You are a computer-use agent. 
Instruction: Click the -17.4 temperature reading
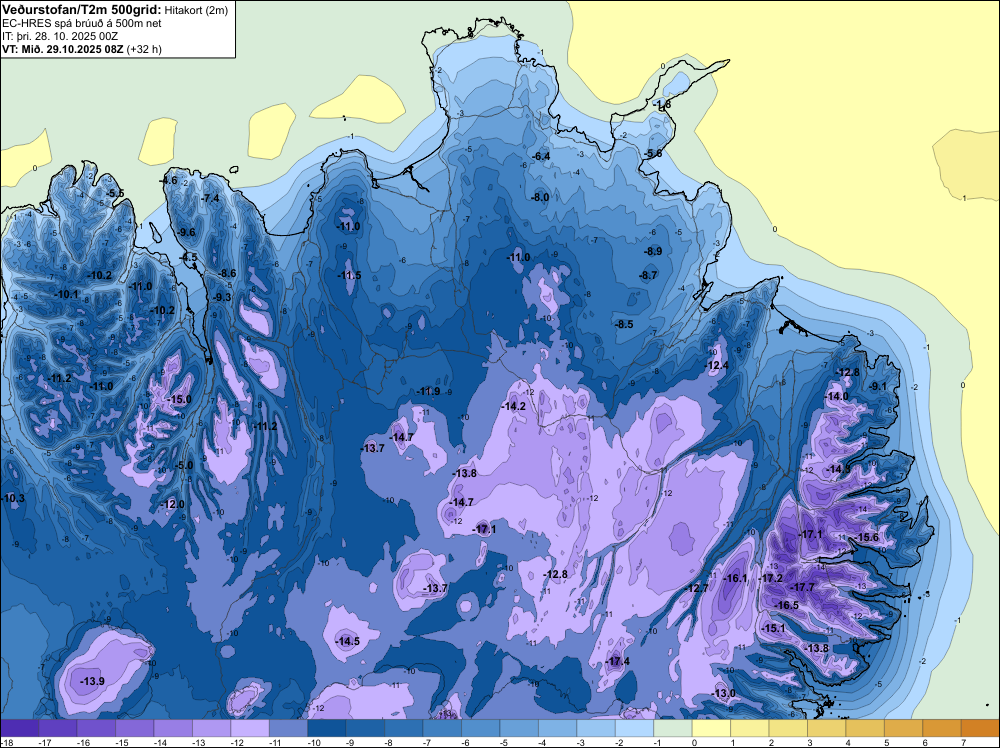coord(617,661)
